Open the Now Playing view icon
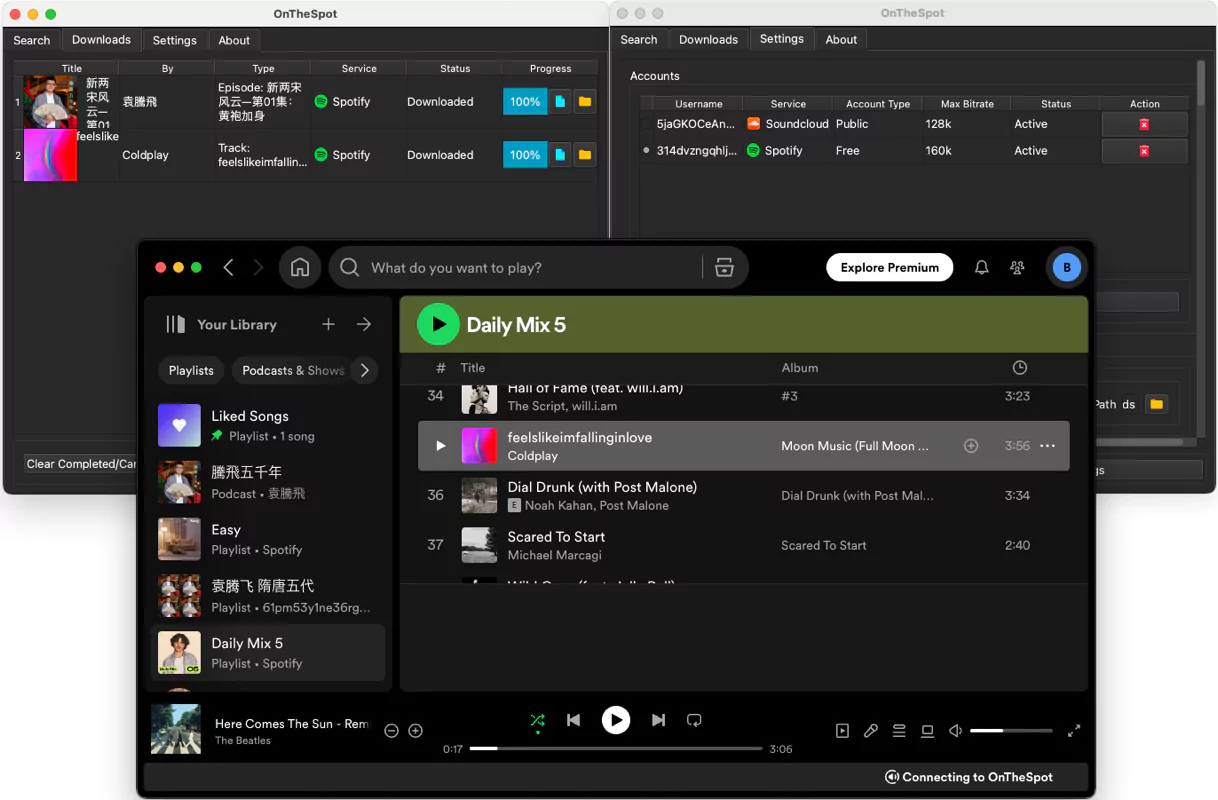The width and height of the screenshot is (1218, 800). coord(842,731)
